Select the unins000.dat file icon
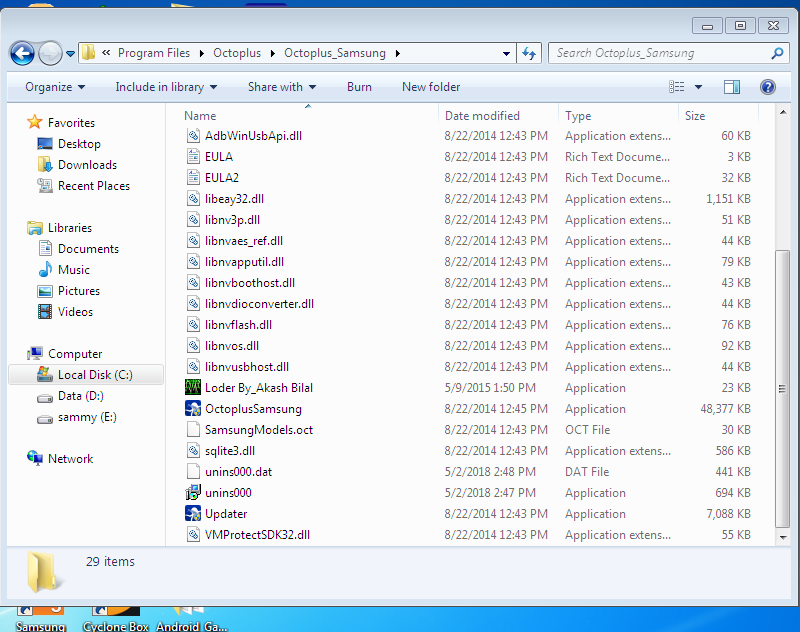The height and width of the screenshot is (632, 800). 193,472
